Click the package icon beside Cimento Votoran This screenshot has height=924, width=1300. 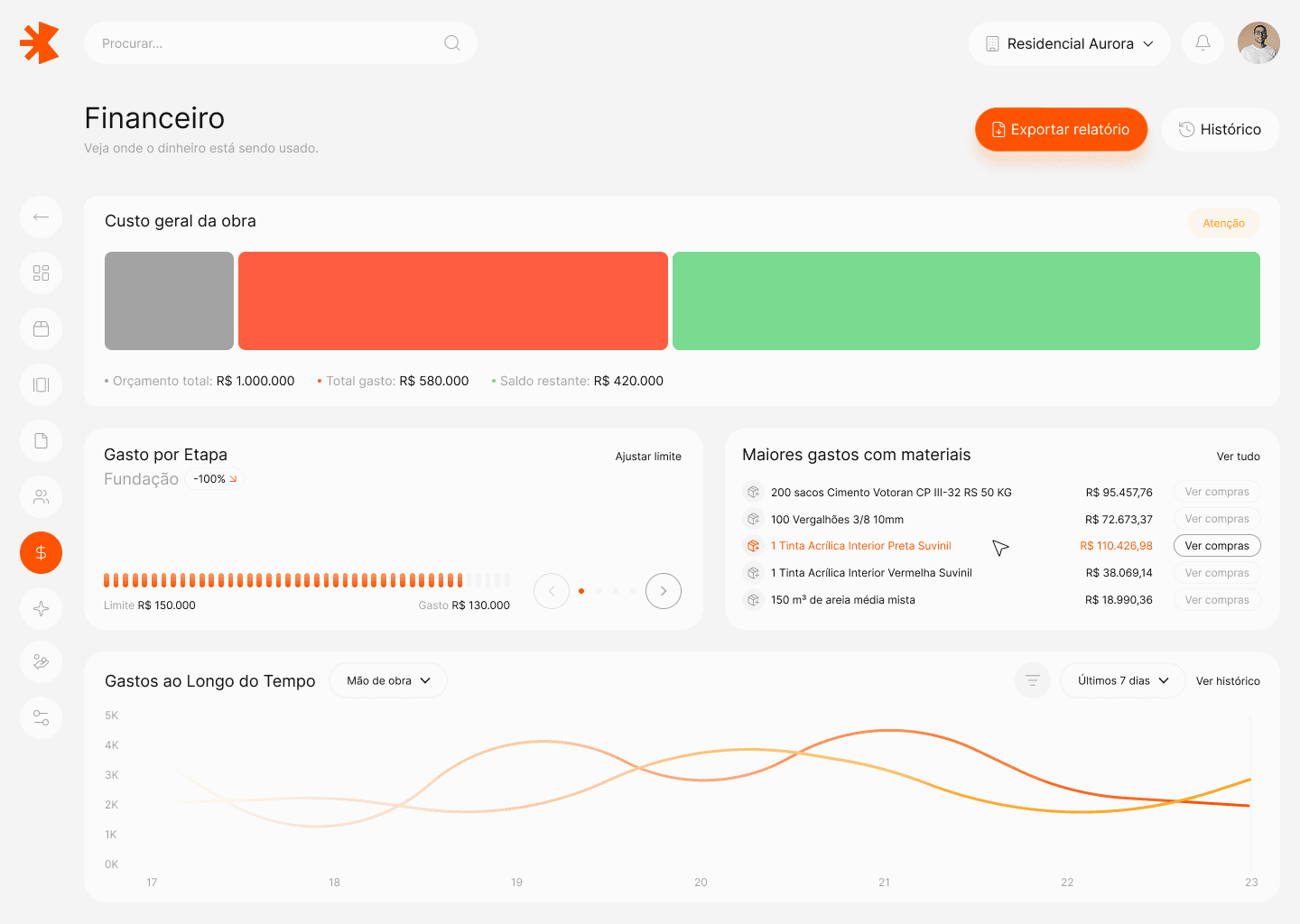753,492
